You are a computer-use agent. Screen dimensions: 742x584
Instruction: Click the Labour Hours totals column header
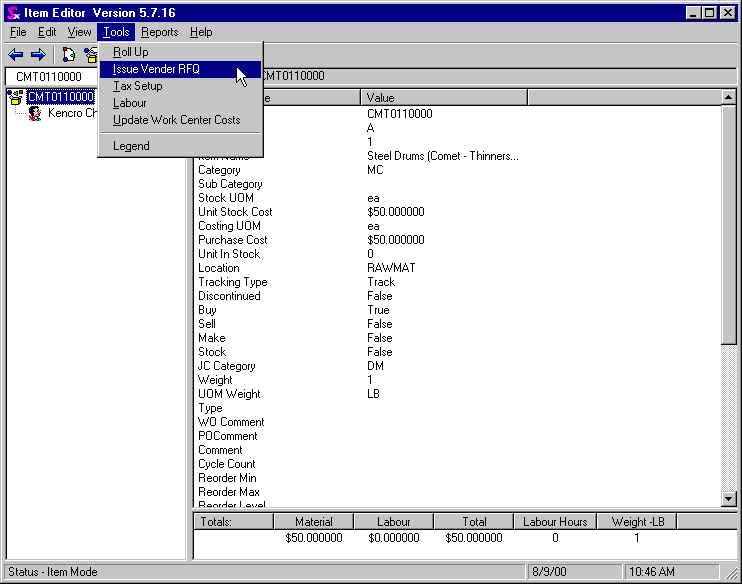(555, 521)
